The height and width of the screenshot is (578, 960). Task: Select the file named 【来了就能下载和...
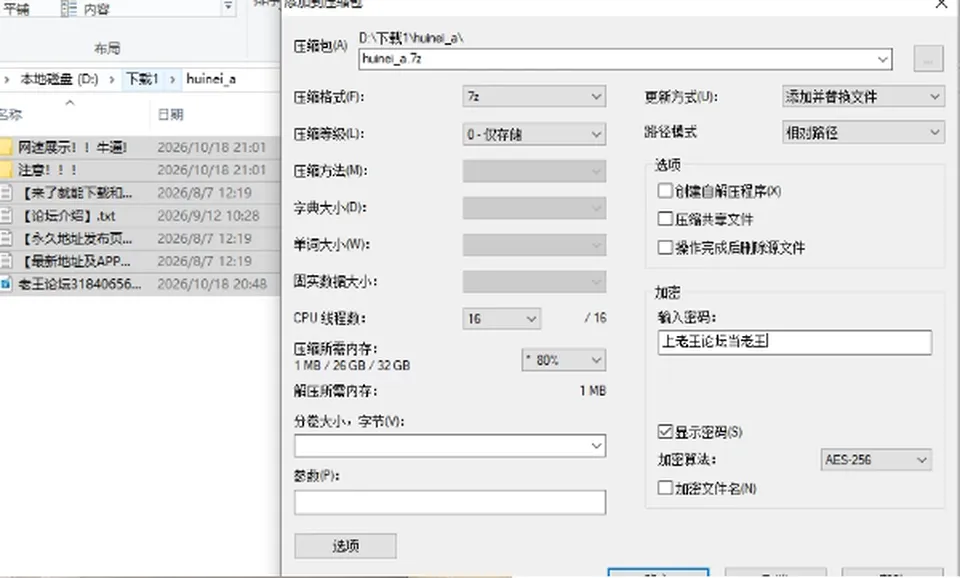75,193
